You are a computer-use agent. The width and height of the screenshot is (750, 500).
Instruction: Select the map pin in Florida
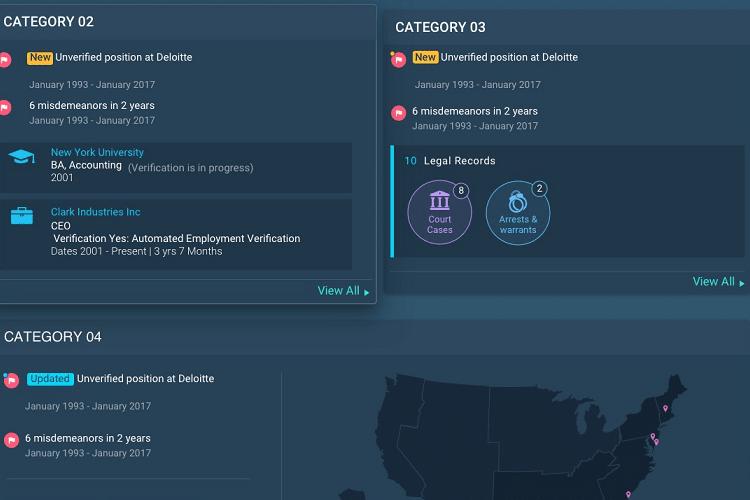pyautogui.click(x=629, y=494)
